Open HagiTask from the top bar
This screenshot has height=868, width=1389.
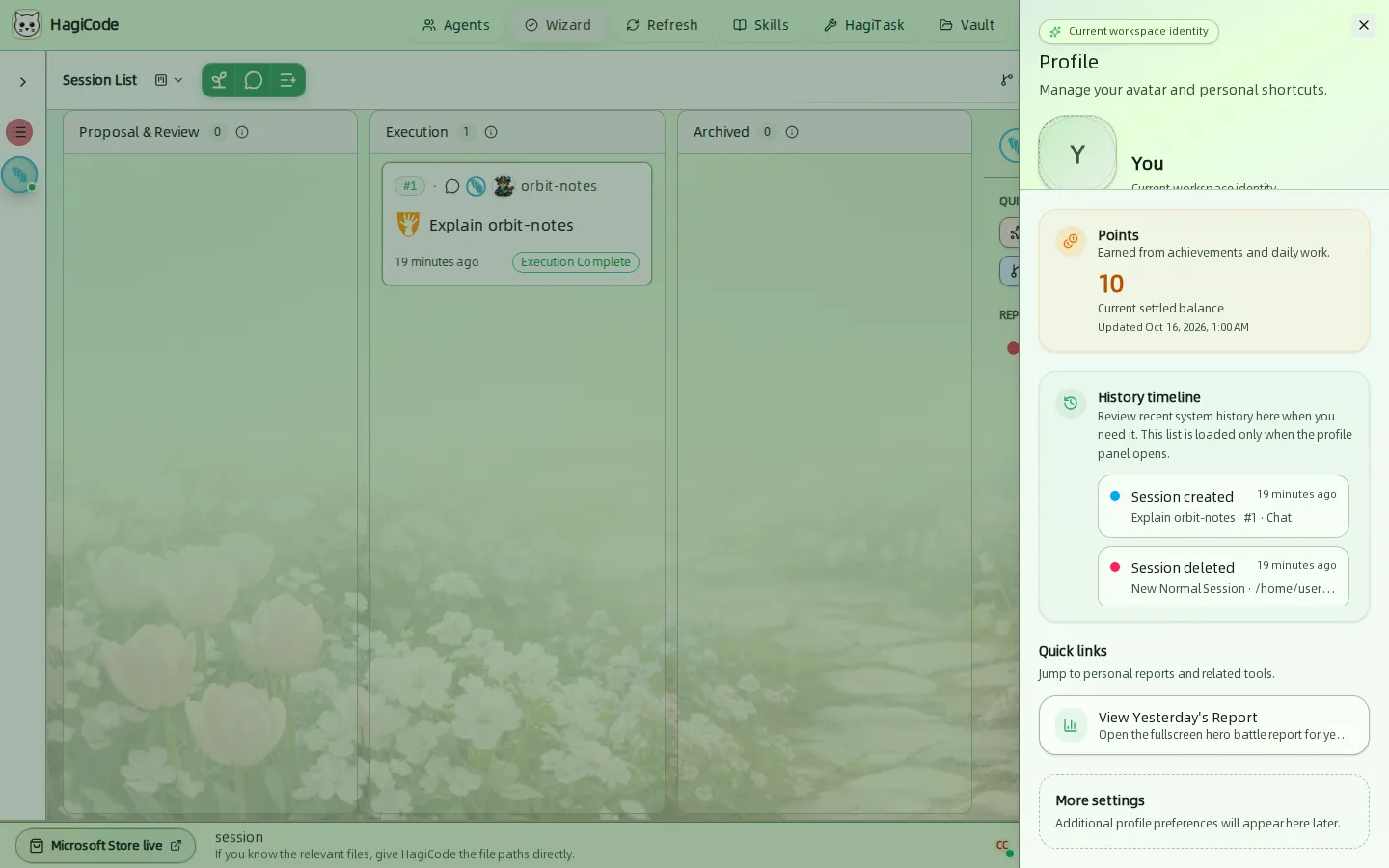pos(864,25)
